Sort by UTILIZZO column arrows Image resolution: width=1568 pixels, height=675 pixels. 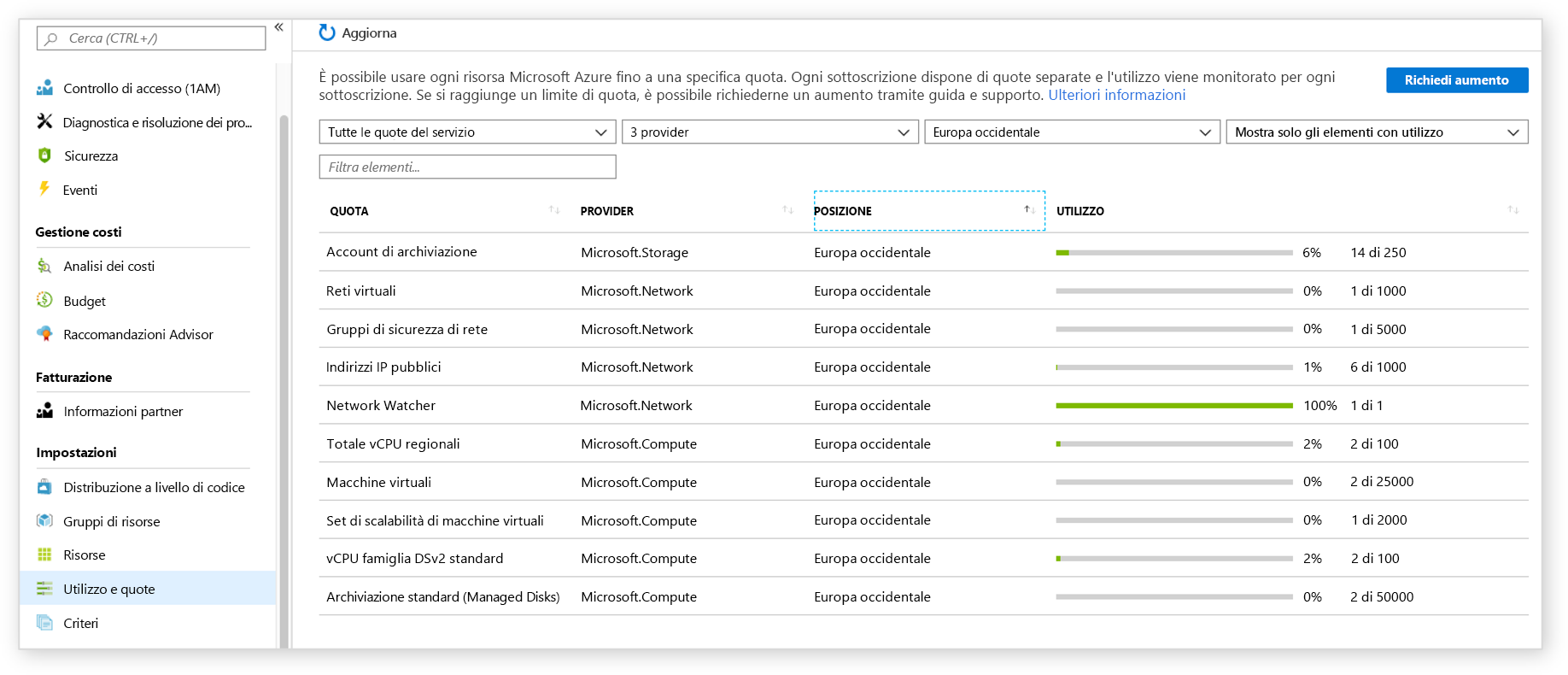click(x=1512, y=210)
